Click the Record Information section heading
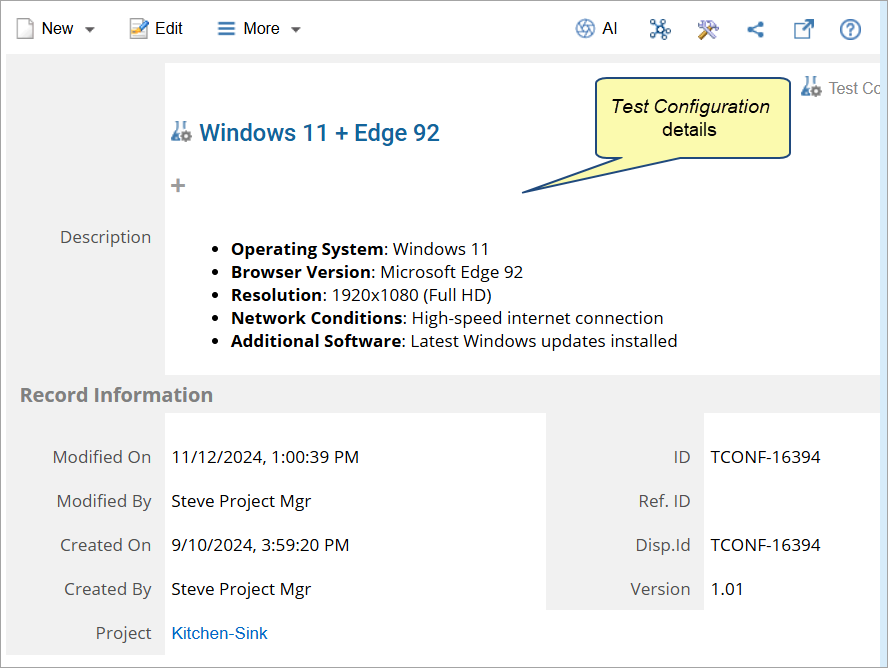This screenshot has width=888, height=668. point(117,395)
